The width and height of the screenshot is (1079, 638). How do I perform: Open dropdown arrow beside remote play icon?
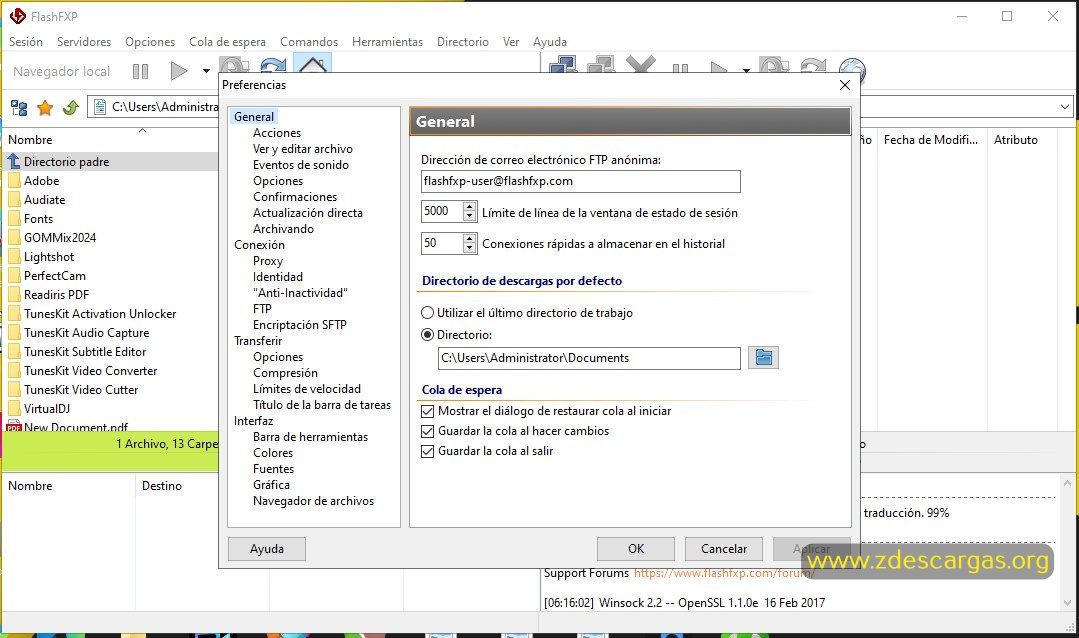pyautogui.click(x=746, y=70)
